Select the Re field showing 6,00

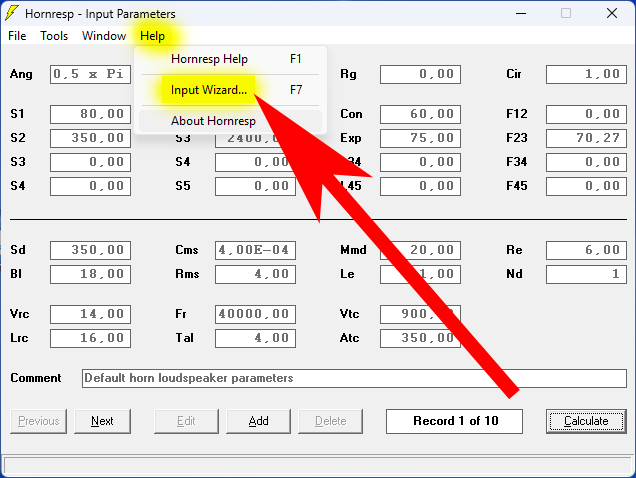(x=586, y=250)
